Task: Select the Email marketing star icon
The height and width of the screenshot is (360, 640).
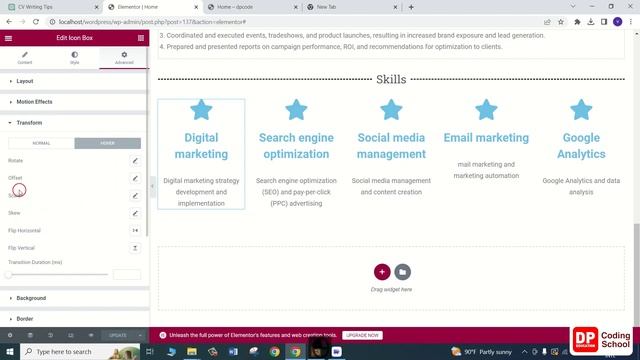Action: pos(486,110)
